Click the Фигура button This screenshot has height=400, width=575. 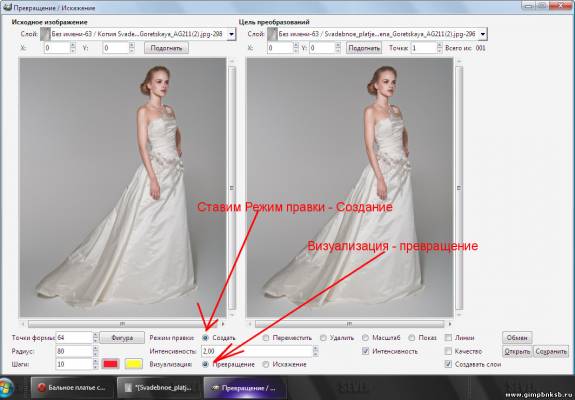click(x=122, y=338)
